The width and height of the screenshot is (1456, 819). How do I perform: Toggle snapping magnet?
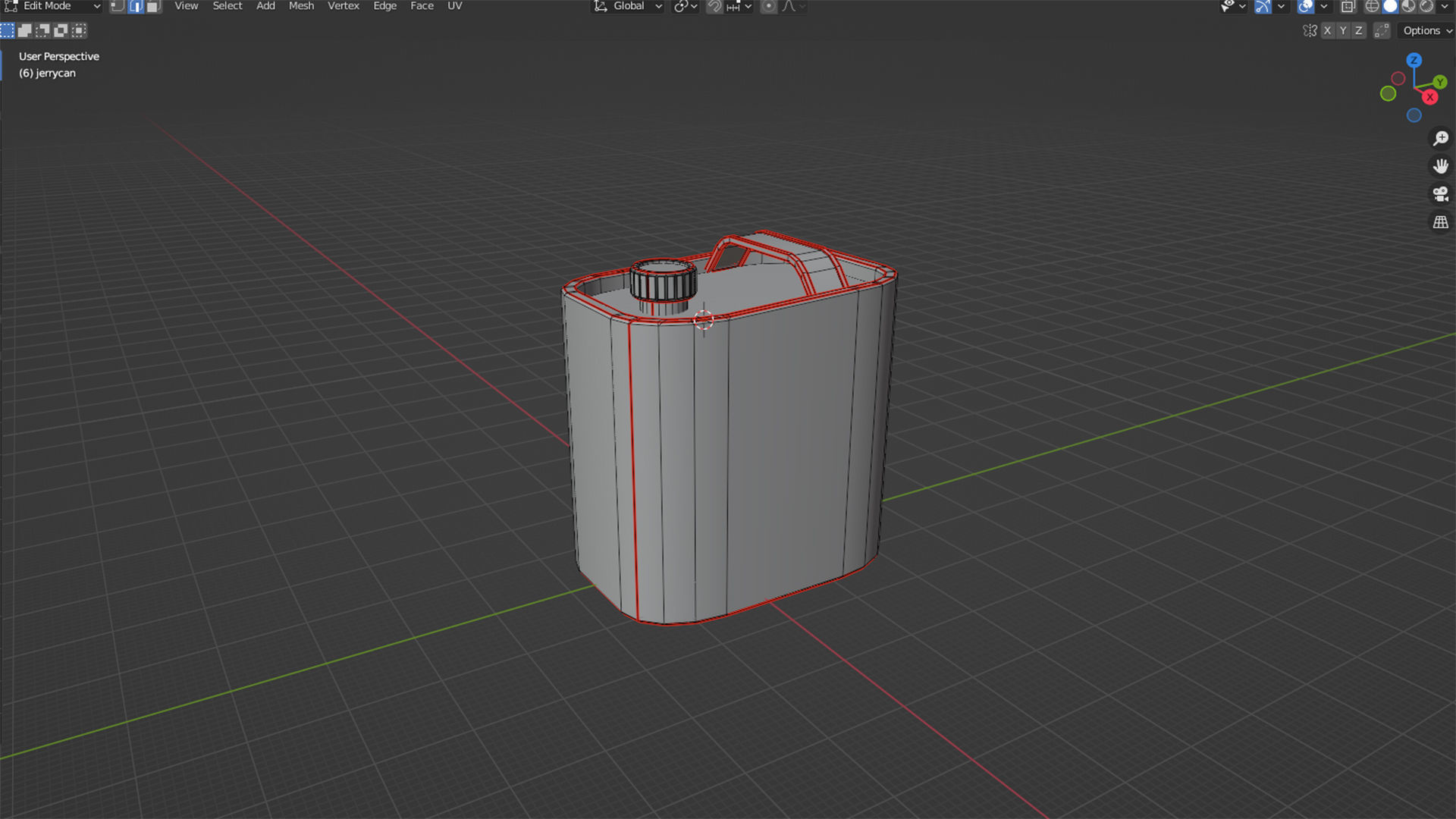coord(714,6)
